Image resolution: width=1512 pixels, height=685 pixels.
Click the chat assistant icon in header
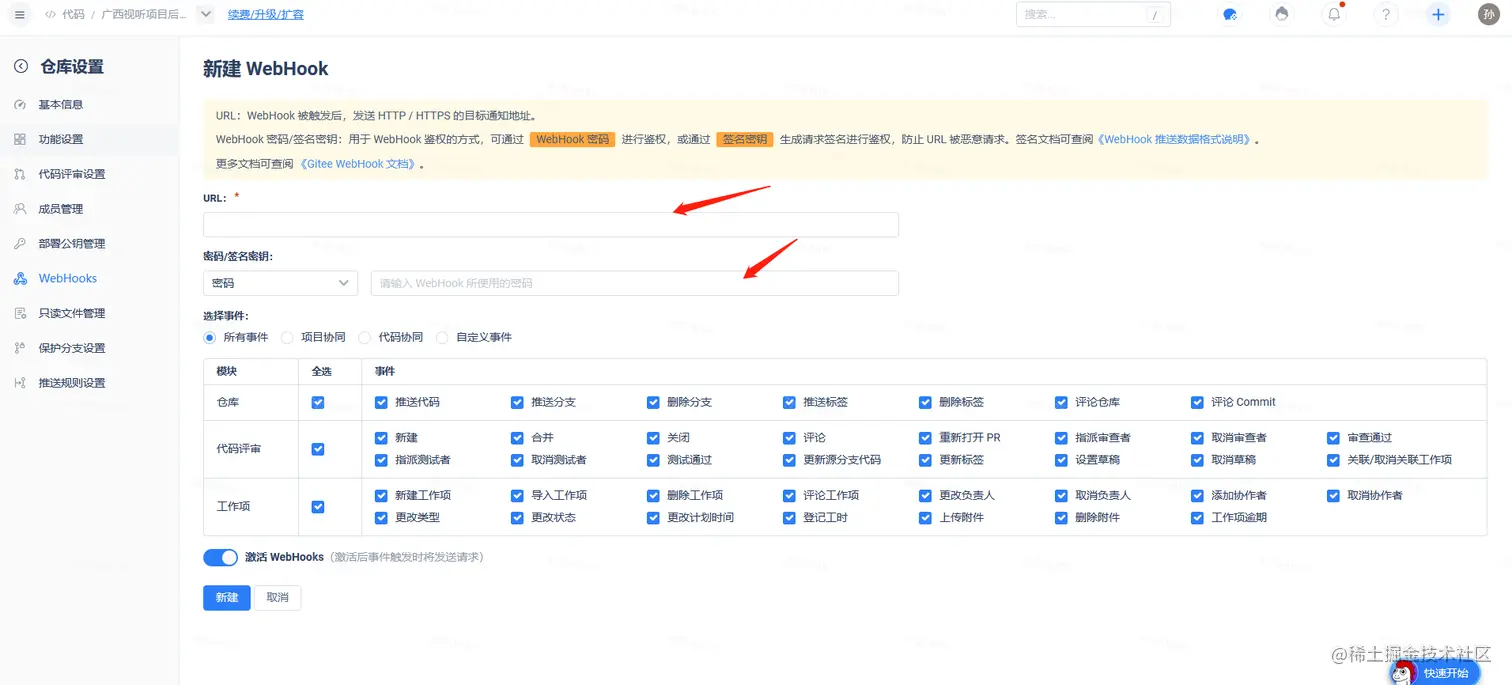1230,14
